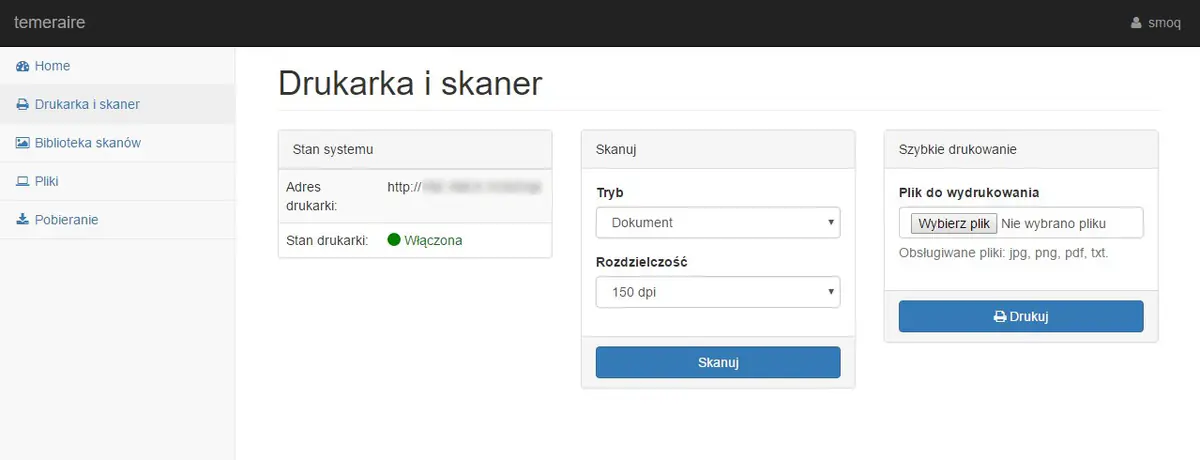
Task: Click the user icon next to smoq
Action: pyautogui.click(x=1135, y=23)
